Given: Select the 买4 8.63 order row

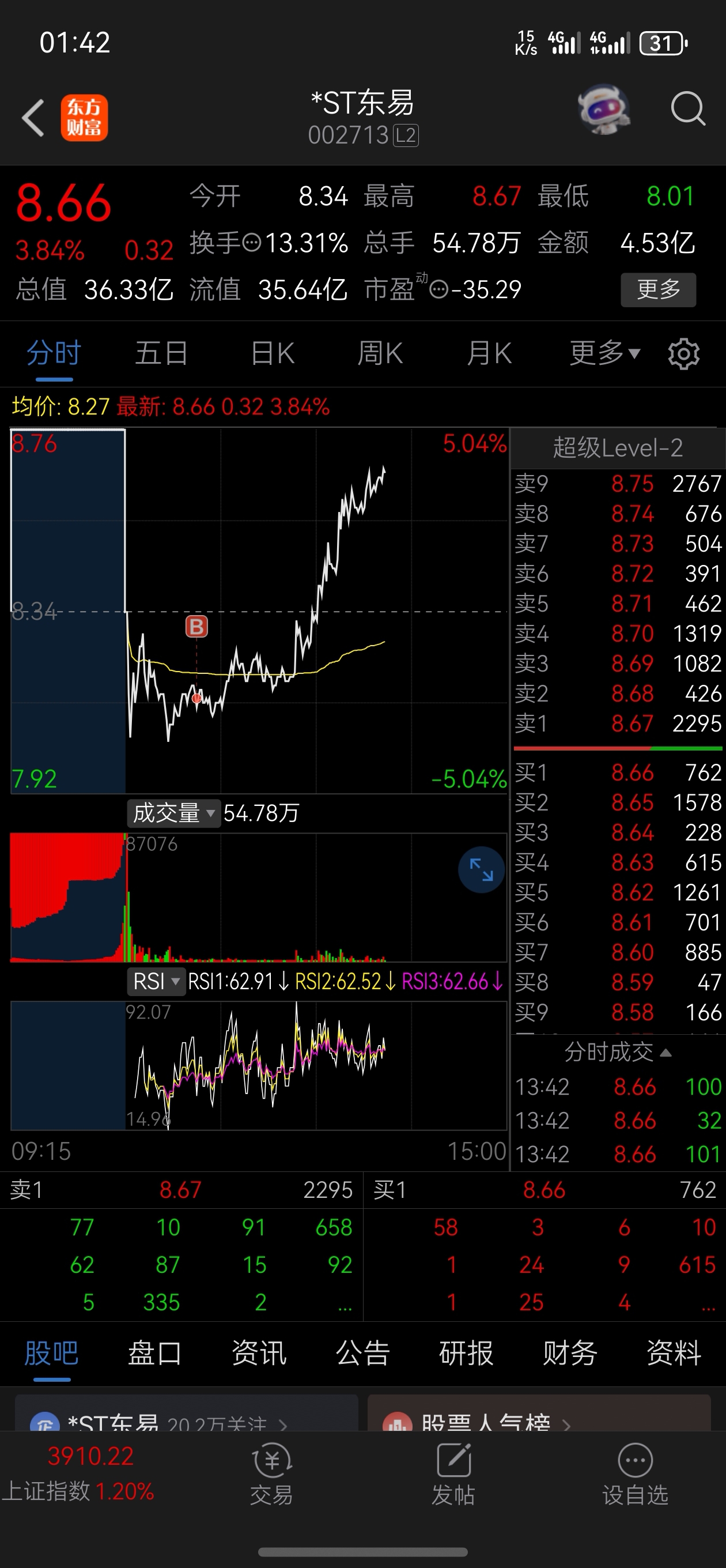Looking at the screenshot, I should [618, 862].
